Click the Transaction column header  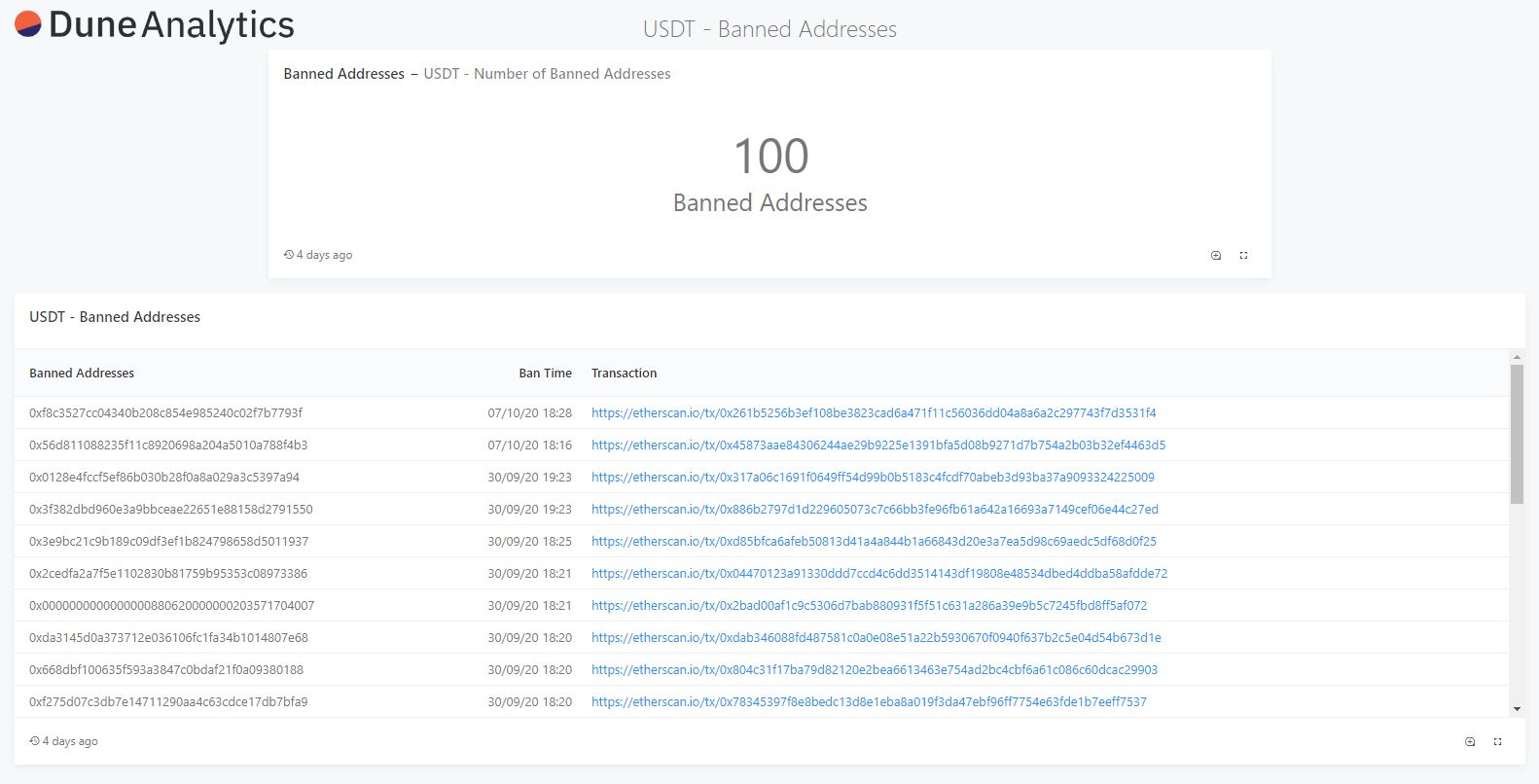click(x=624, y=374)
